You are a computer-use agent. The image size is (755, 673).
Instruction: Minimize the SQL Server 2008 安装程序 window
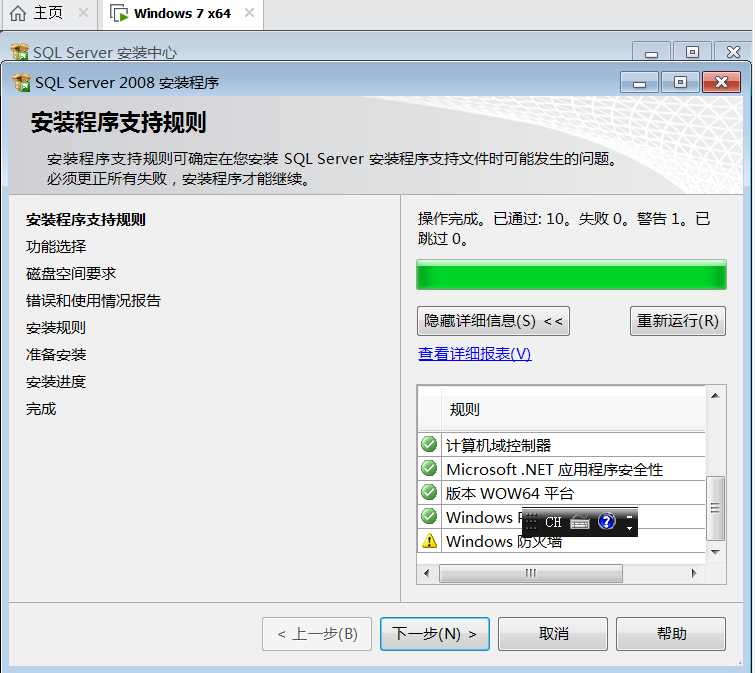click(x=639, y=82)
